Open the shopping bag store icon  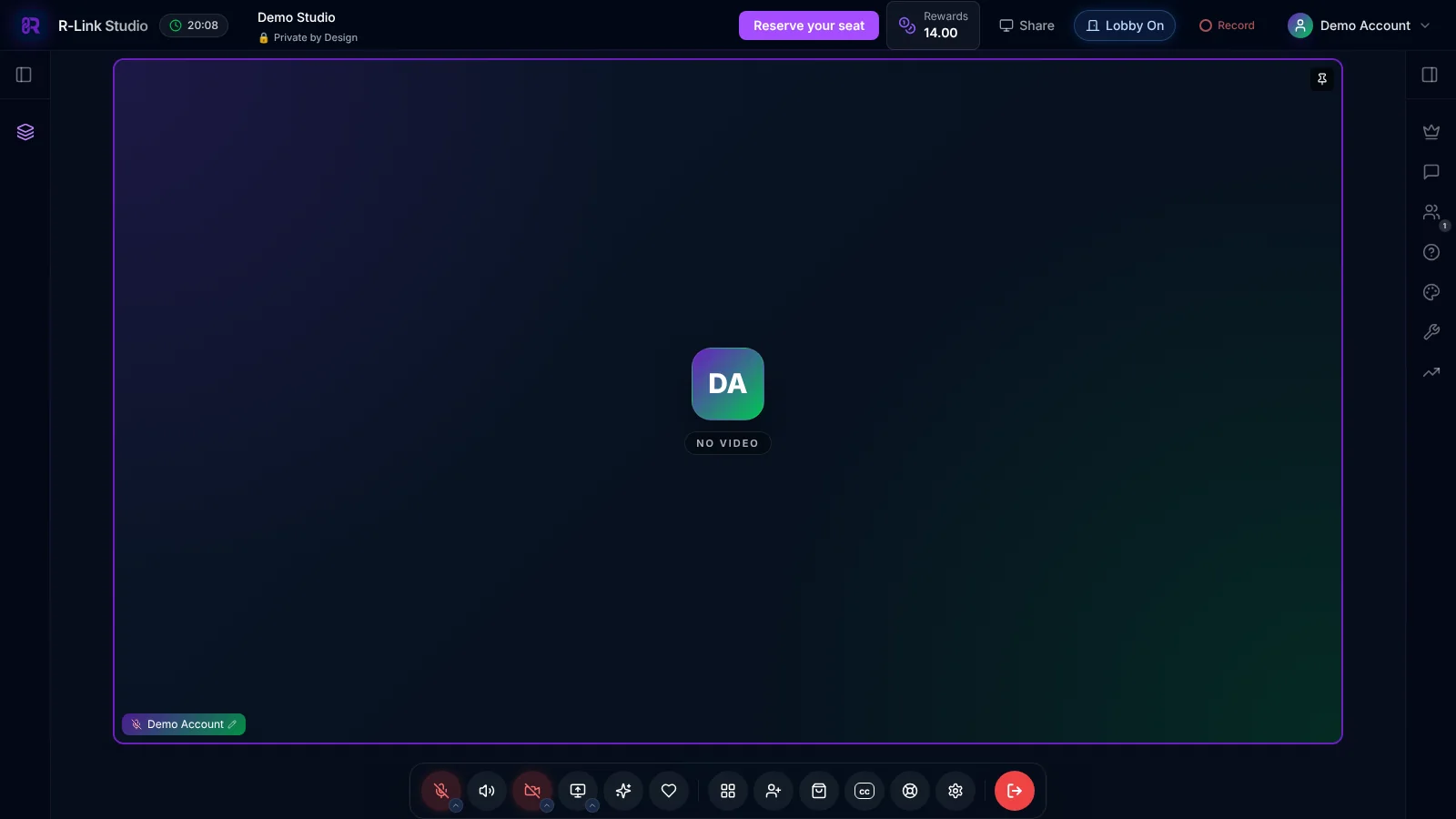[819, 791]
